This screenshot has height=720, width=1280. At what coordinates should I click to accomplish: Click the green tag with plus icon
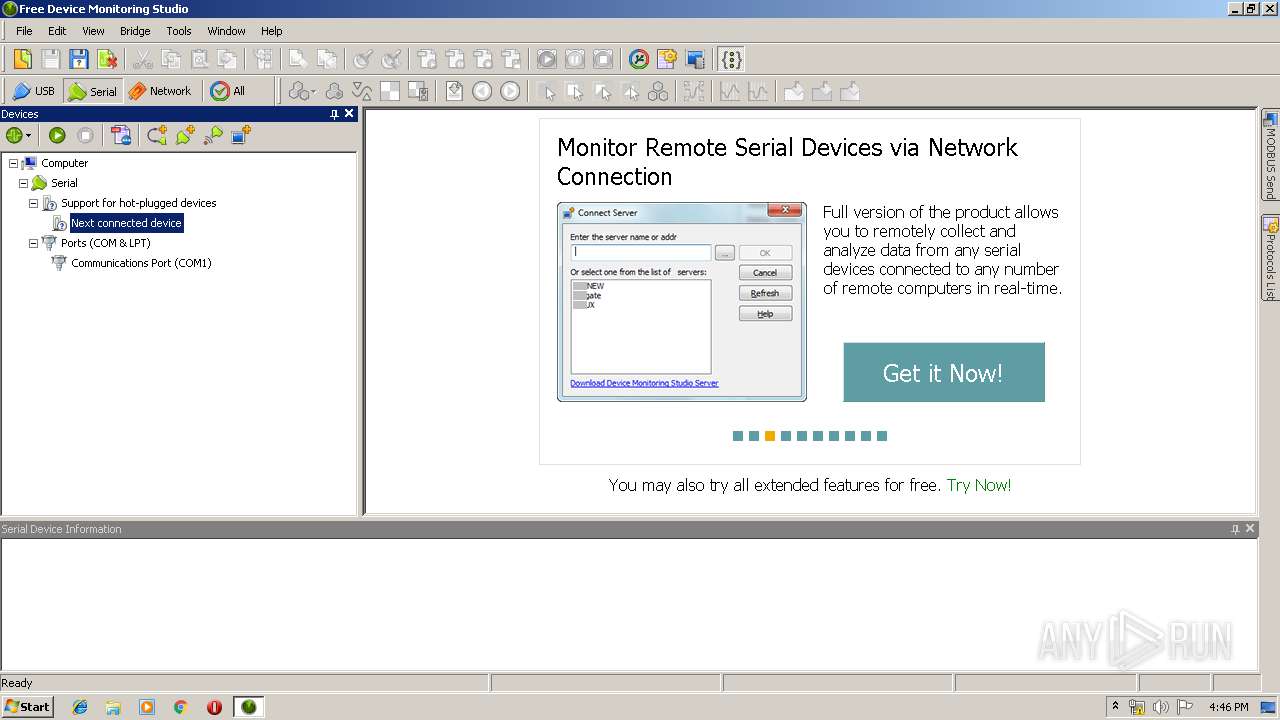tap(185, 135)
